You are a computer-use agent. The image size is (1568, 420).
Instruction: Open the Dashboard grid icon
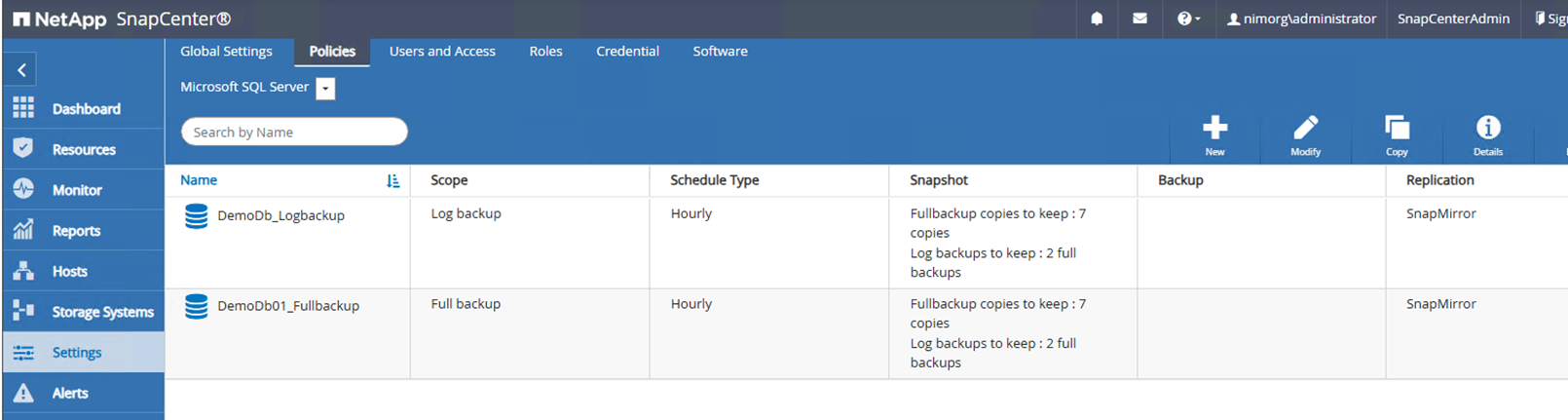point(23,107)
